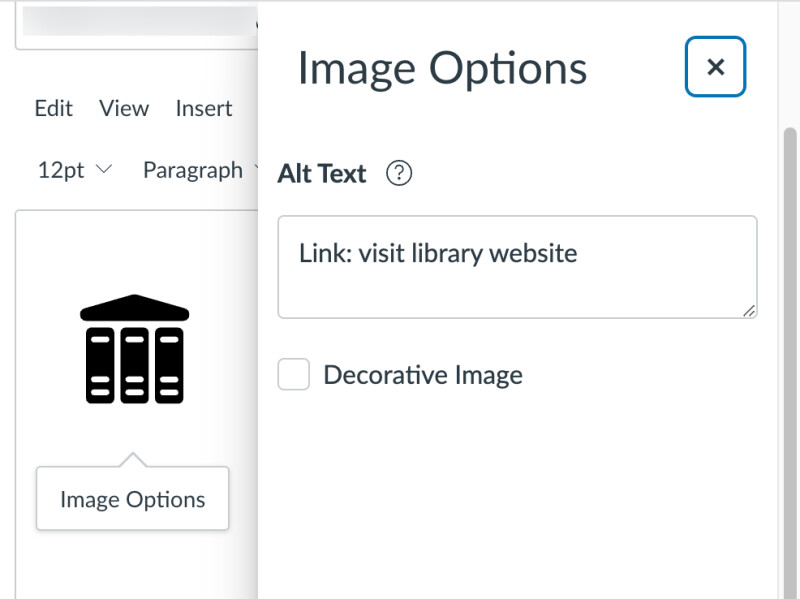The image size is (800, 599).
Task: Click the Alt Text box resize handle
Action: [x=750, y=313]
